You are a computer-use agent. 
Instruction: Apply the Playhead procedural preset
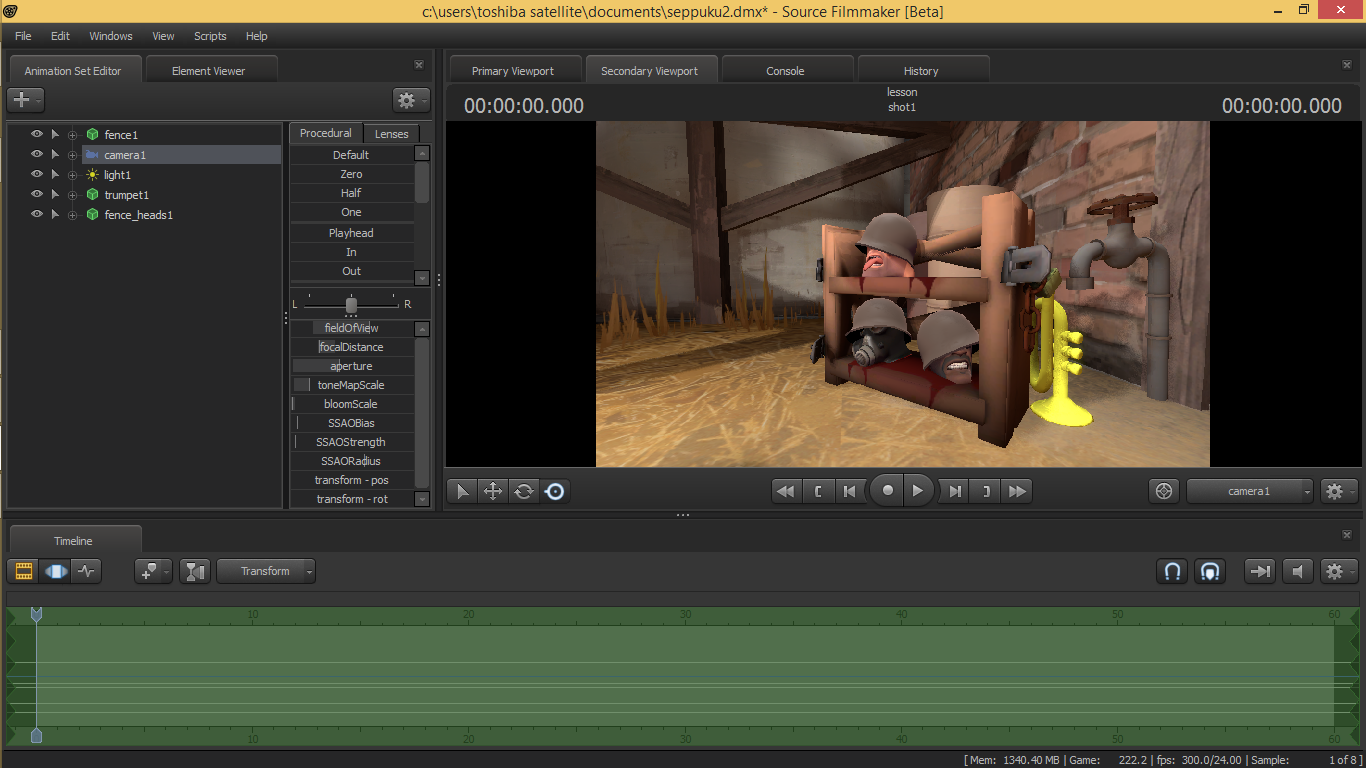click(351, 233)
